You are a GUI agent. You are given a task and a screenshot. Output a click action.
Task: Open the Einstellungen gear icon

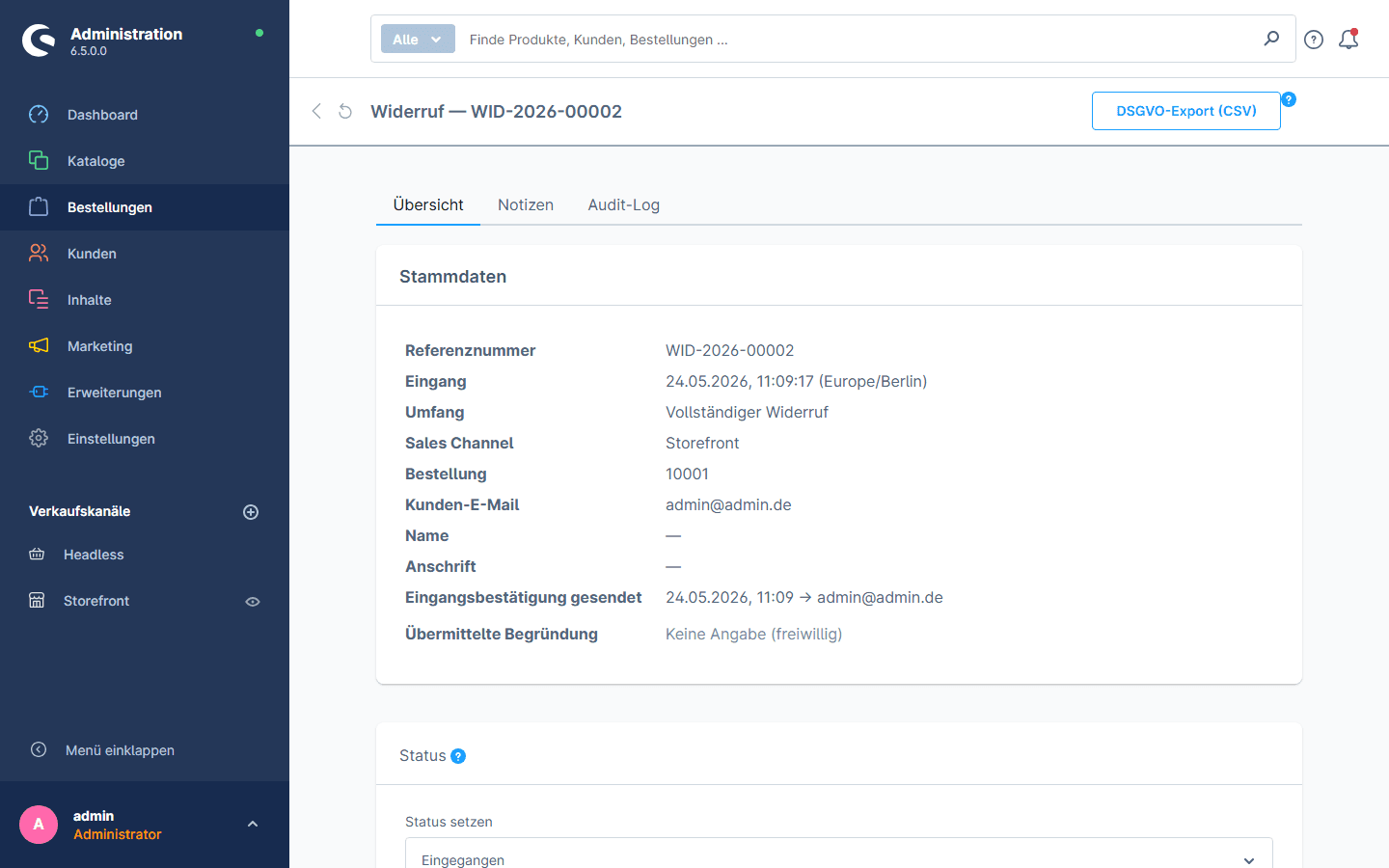pos(39,438)
